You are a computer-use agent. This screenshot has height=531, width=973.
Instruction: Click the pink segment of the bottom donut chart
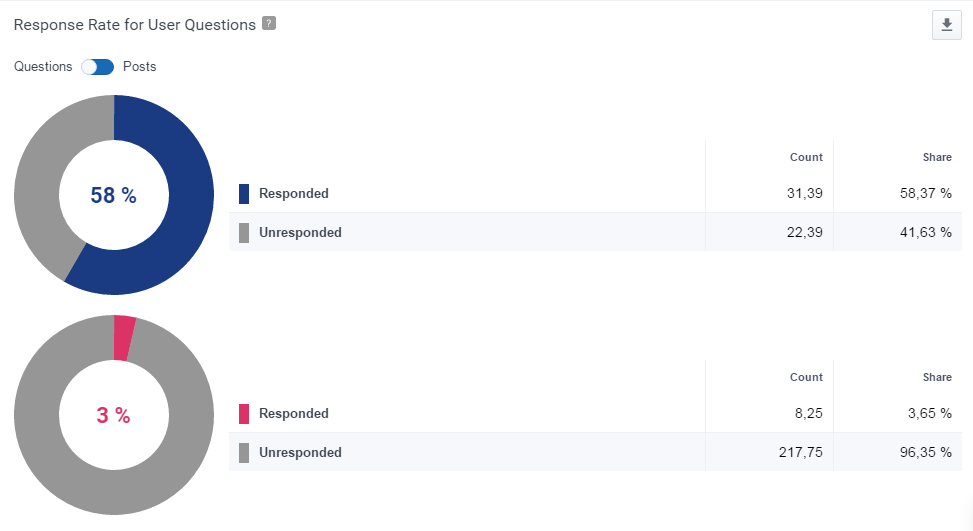pyautogui.click(x=123, y=338)
